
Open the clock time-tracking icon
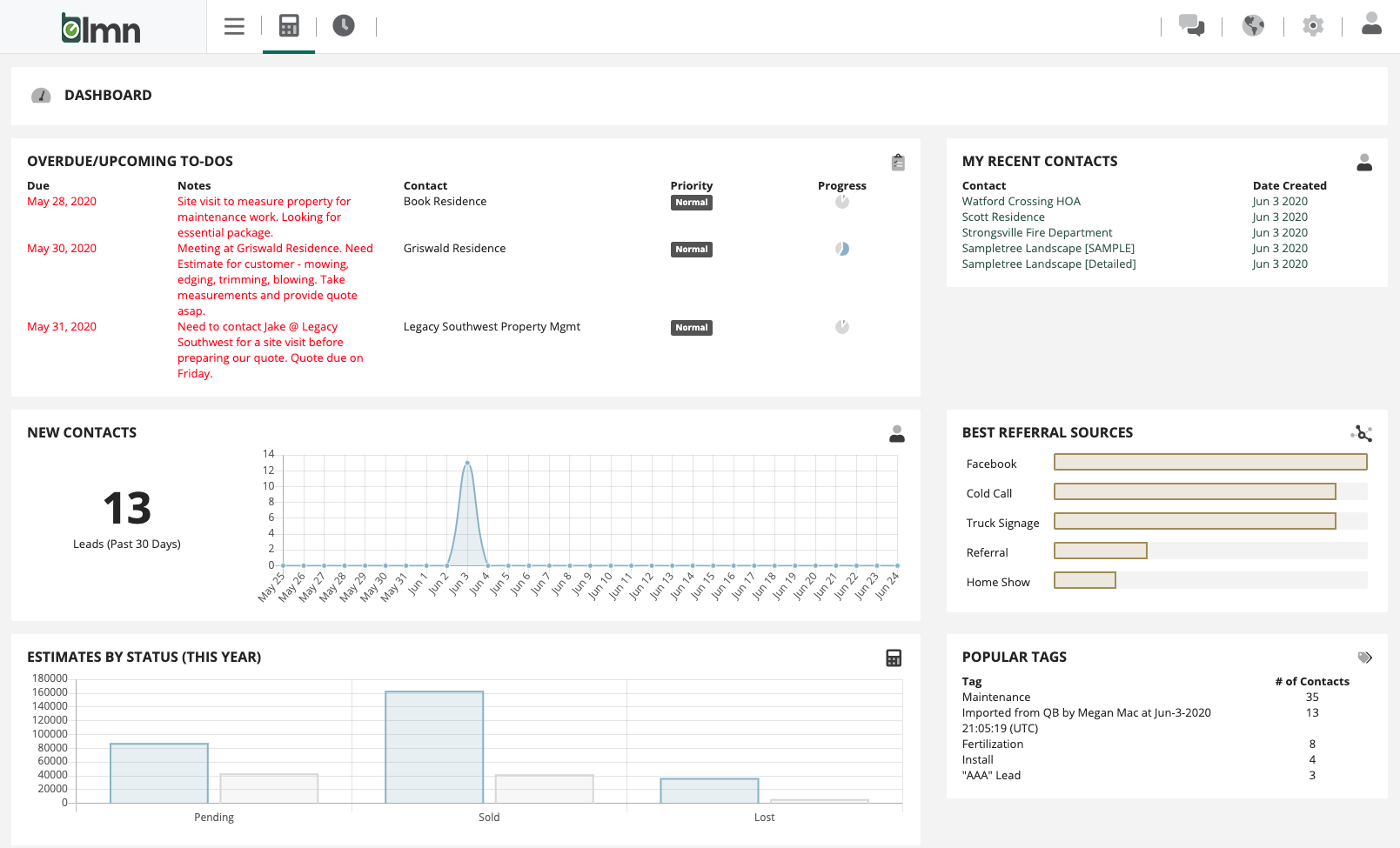tap(344, 26)
